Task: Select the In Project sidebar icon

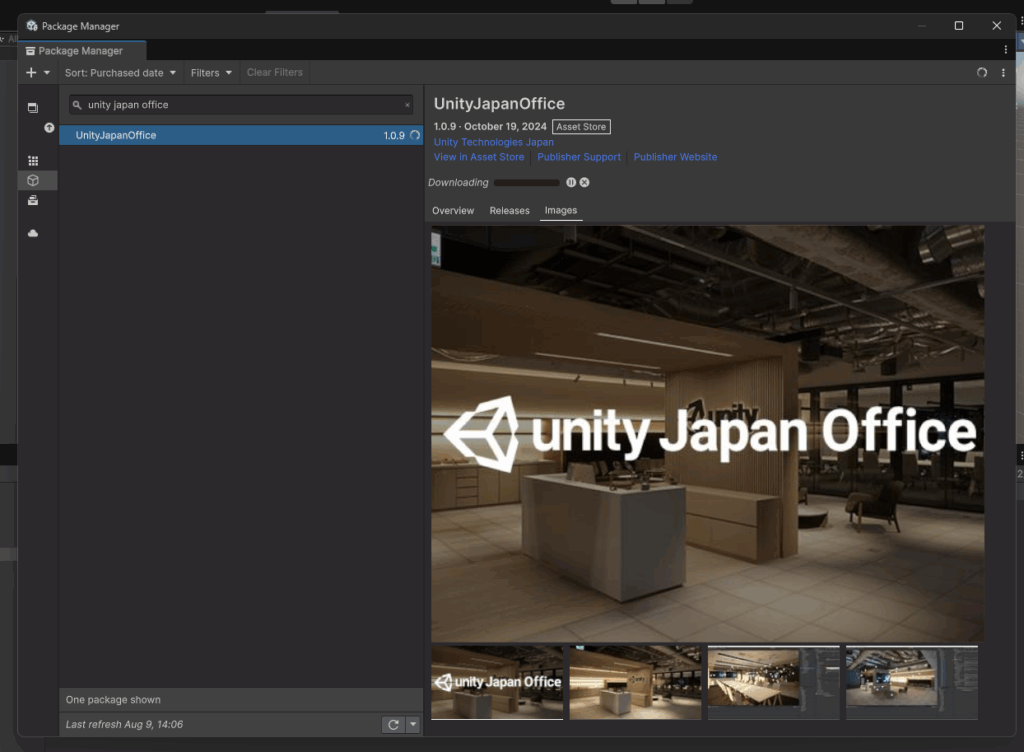Action: [x=33, y=108]
